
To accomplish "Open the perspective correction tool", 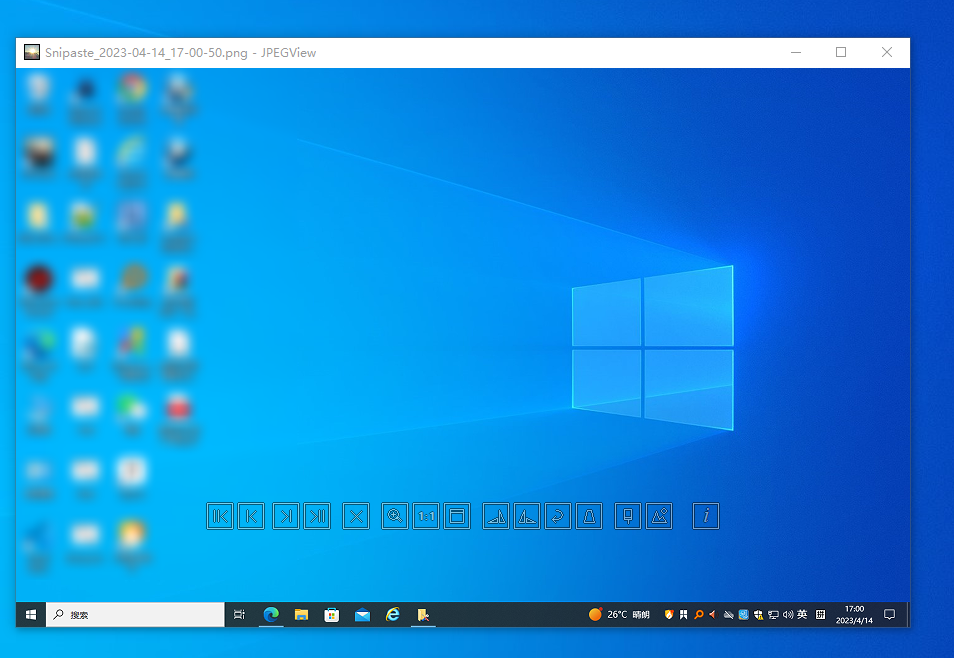I will coord(589,516).
